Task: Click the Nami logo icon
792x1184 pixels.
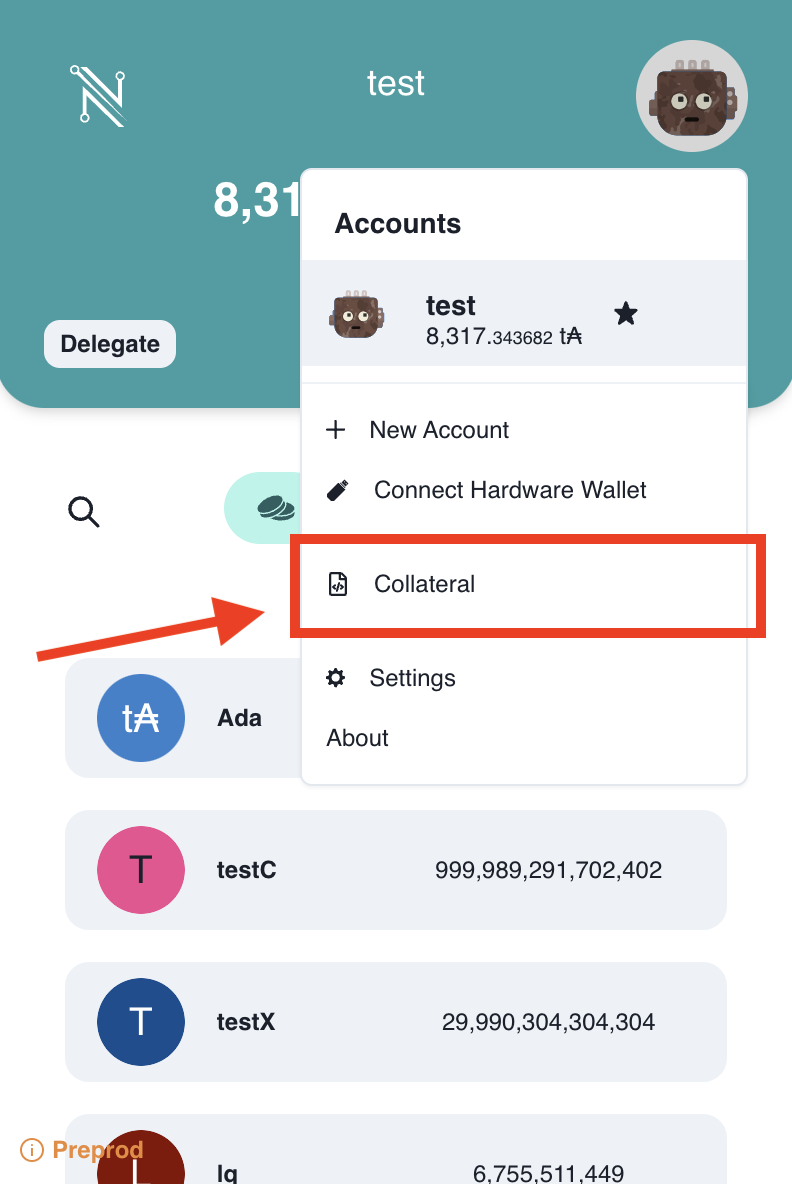Action: tap(98, 96)
